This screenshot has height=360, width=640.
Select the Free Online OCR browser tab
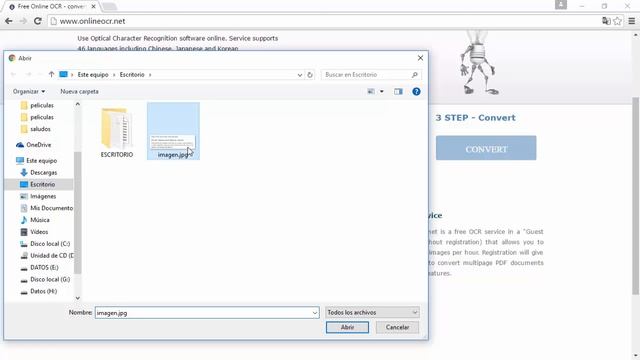pos(51,7)
